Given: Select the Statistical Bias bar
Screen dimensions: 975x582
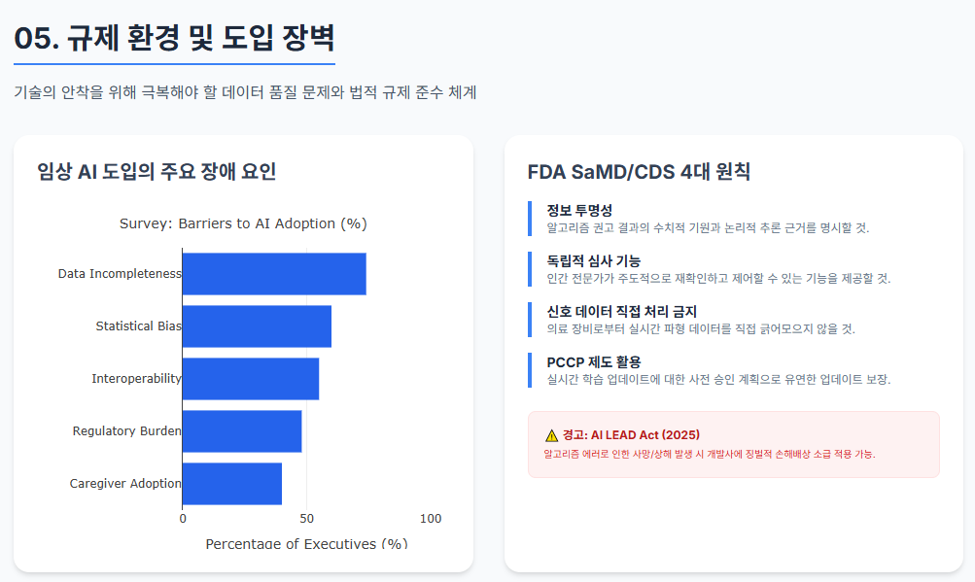Looking at the screenshot, I should tap(257, 326).
